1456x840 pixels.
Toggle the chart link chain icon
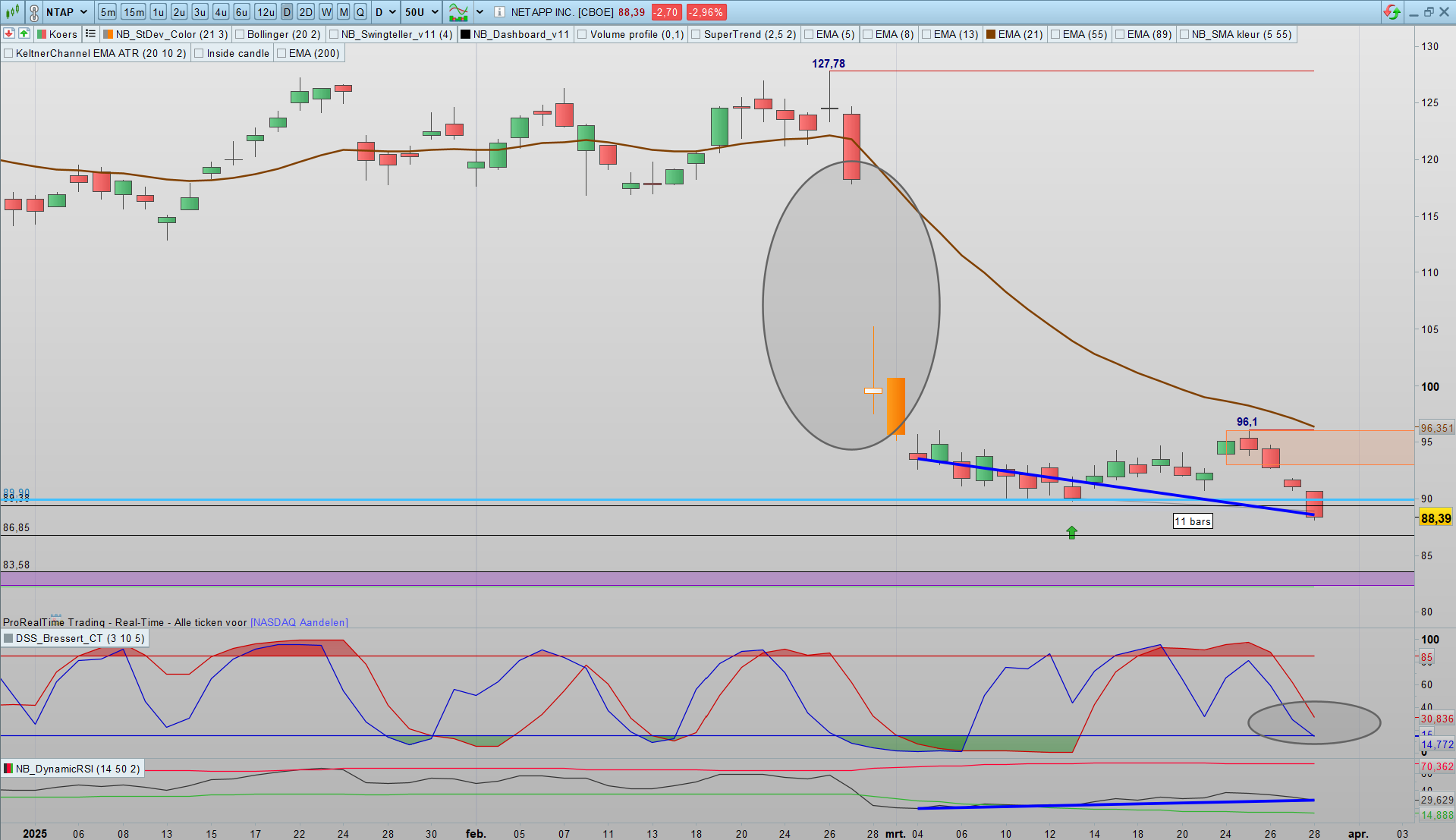tap(34, 12)
